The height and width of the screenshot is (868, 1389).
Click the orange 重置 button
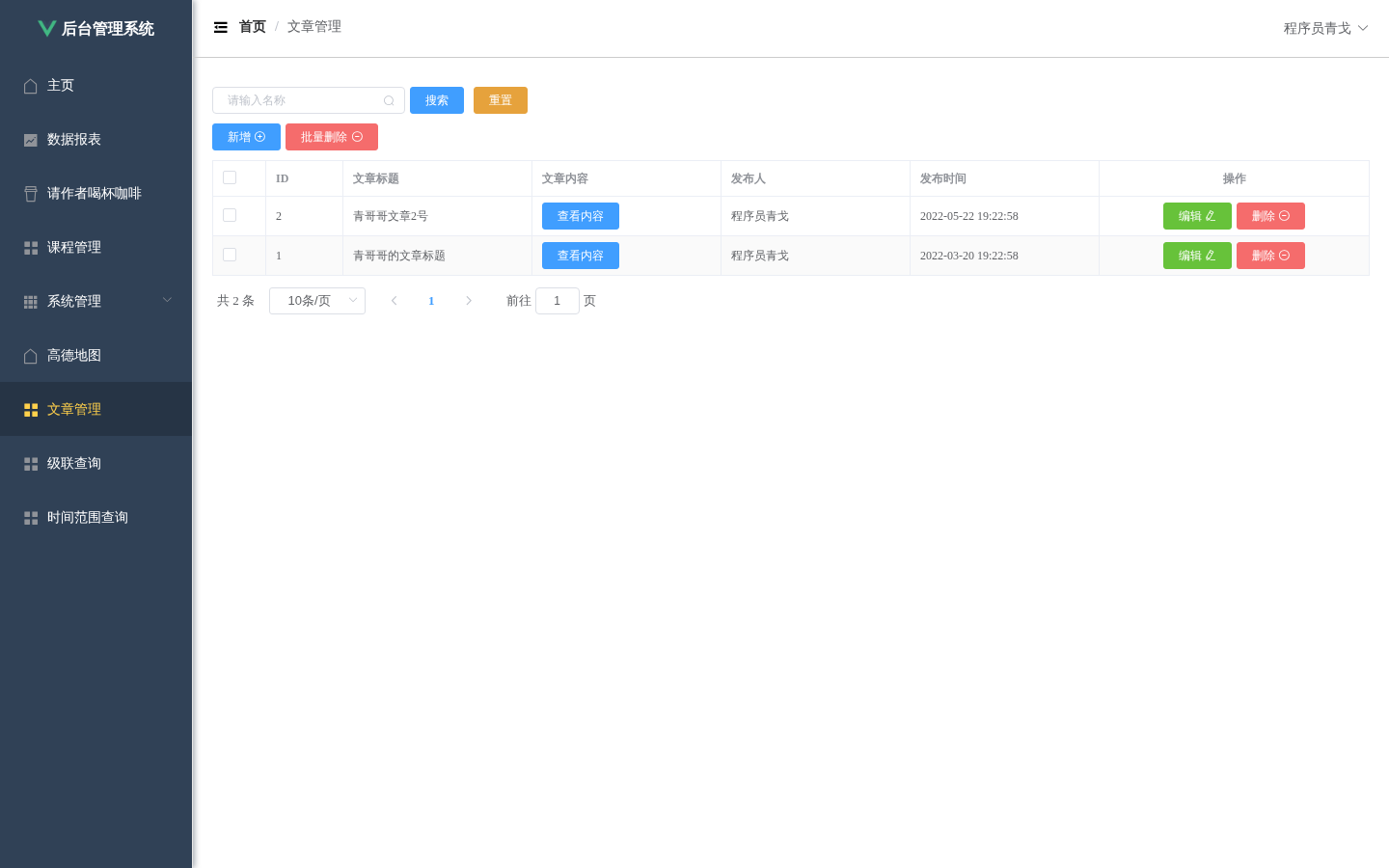tap(501, 100)
